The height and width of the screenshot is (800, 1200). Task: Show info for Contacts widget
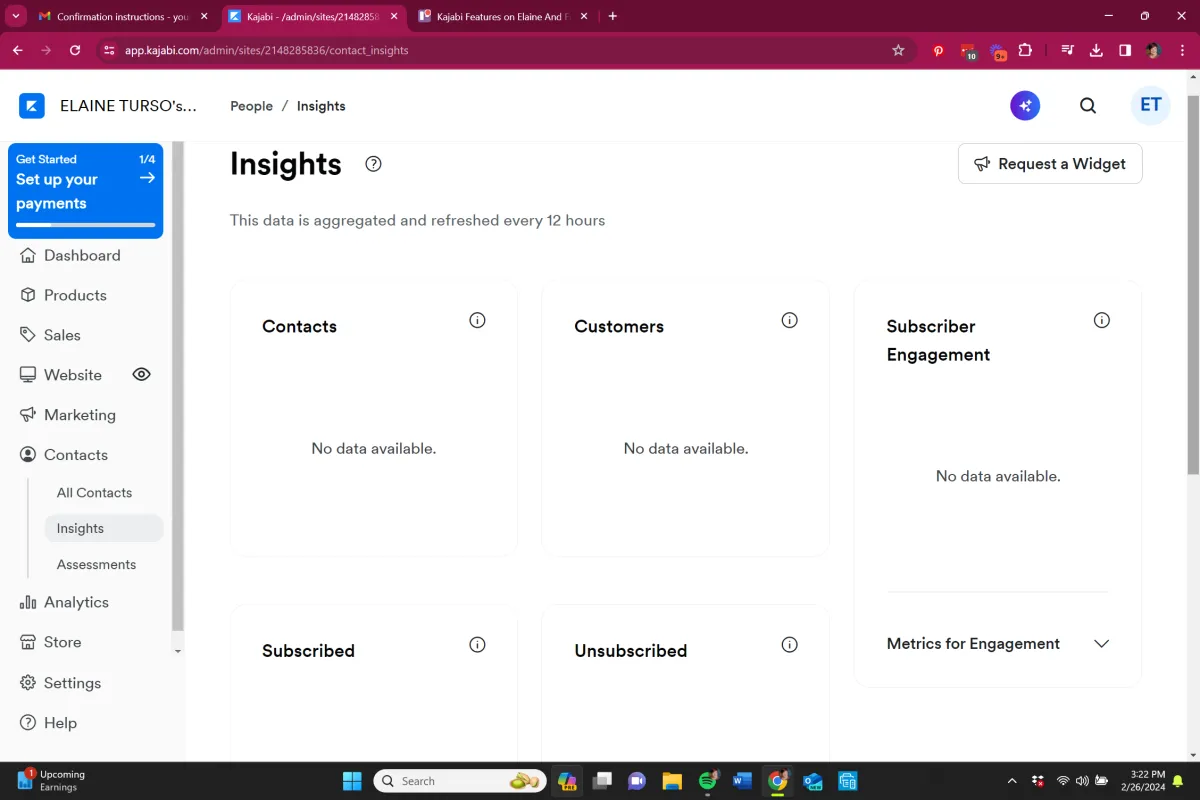click(x=478, y=320)
